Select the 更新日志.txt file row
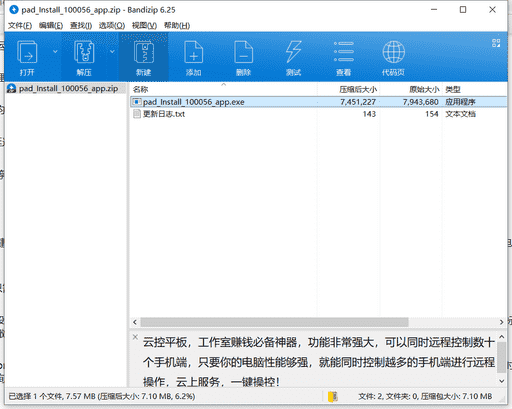This screenshot has width=512, height=409. click(x=318, y=114)
